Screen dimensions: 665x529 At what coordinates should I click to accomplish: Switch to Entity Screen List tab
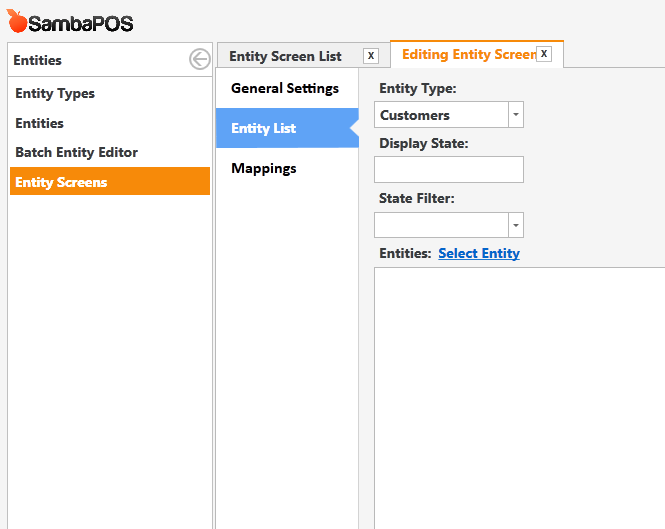click(x=285, y=56)
